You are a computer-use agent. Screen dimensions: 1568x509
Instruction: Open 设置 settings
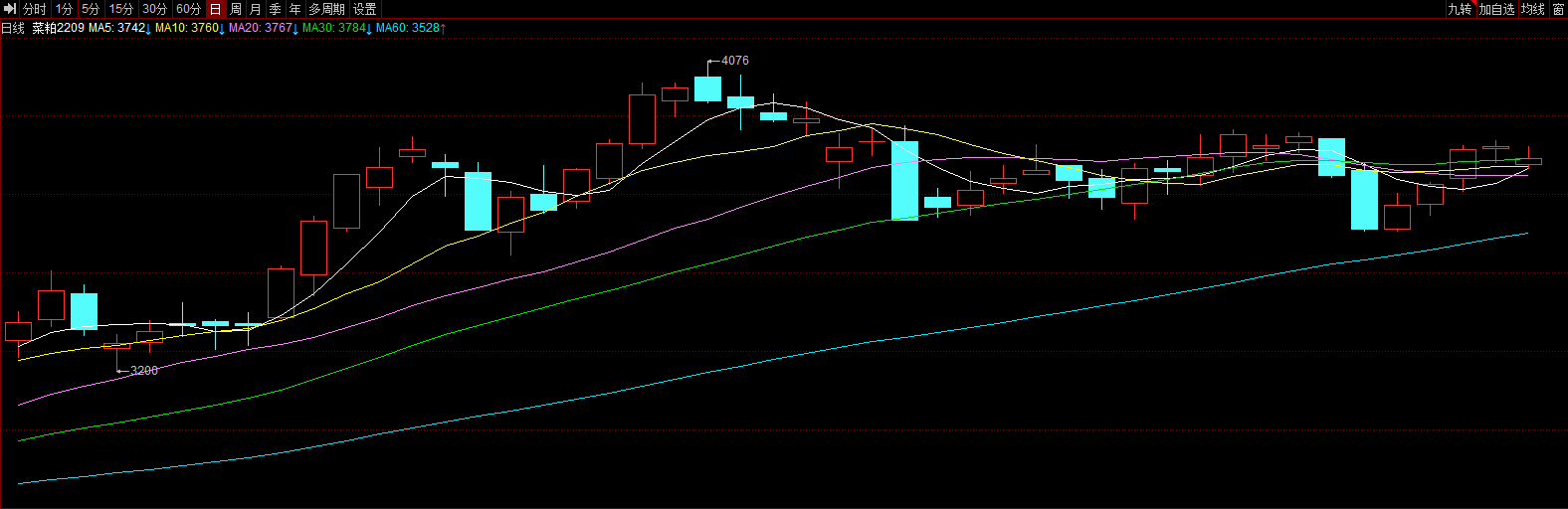point(365,9)
